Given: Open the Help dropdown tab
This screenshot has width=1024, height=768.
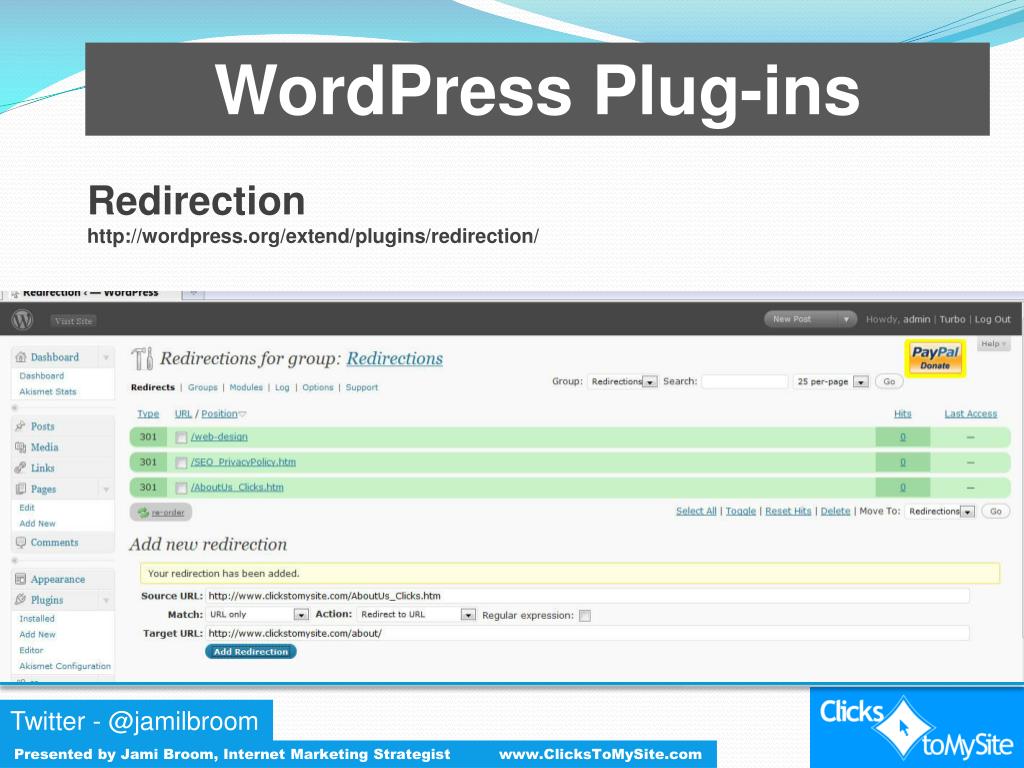Looking at the screenshot, I should [993, 344].
